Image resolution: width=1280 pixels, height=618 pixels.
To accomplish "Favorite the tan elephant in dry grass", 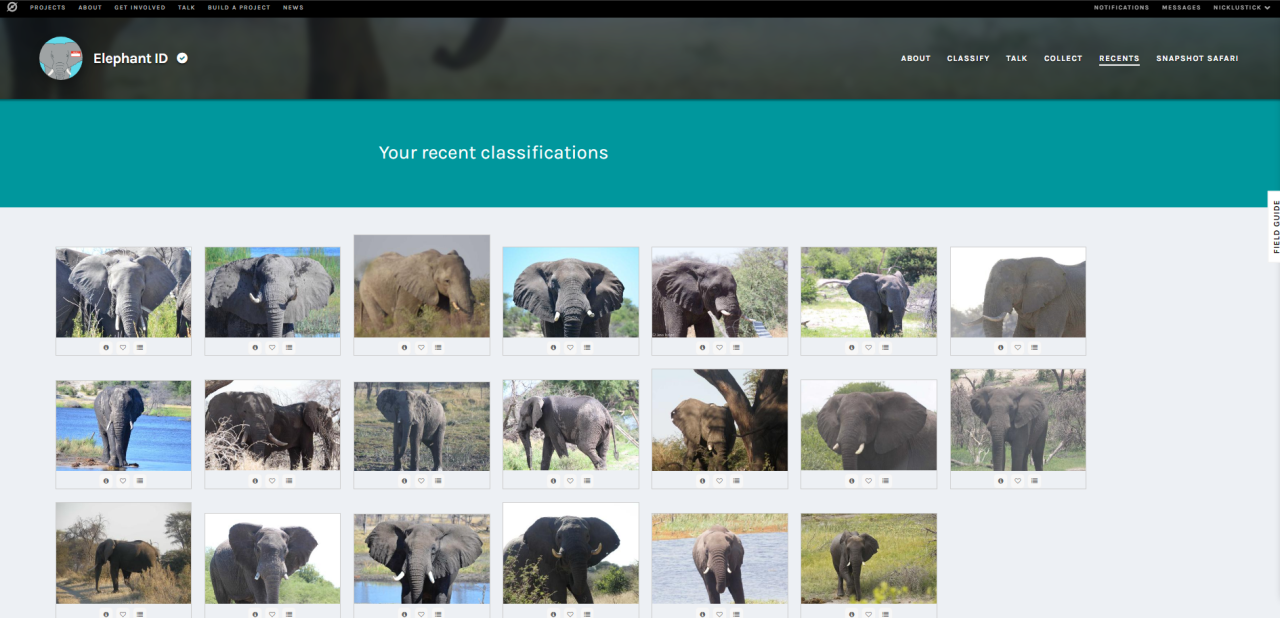I will [x=421, y=347].
